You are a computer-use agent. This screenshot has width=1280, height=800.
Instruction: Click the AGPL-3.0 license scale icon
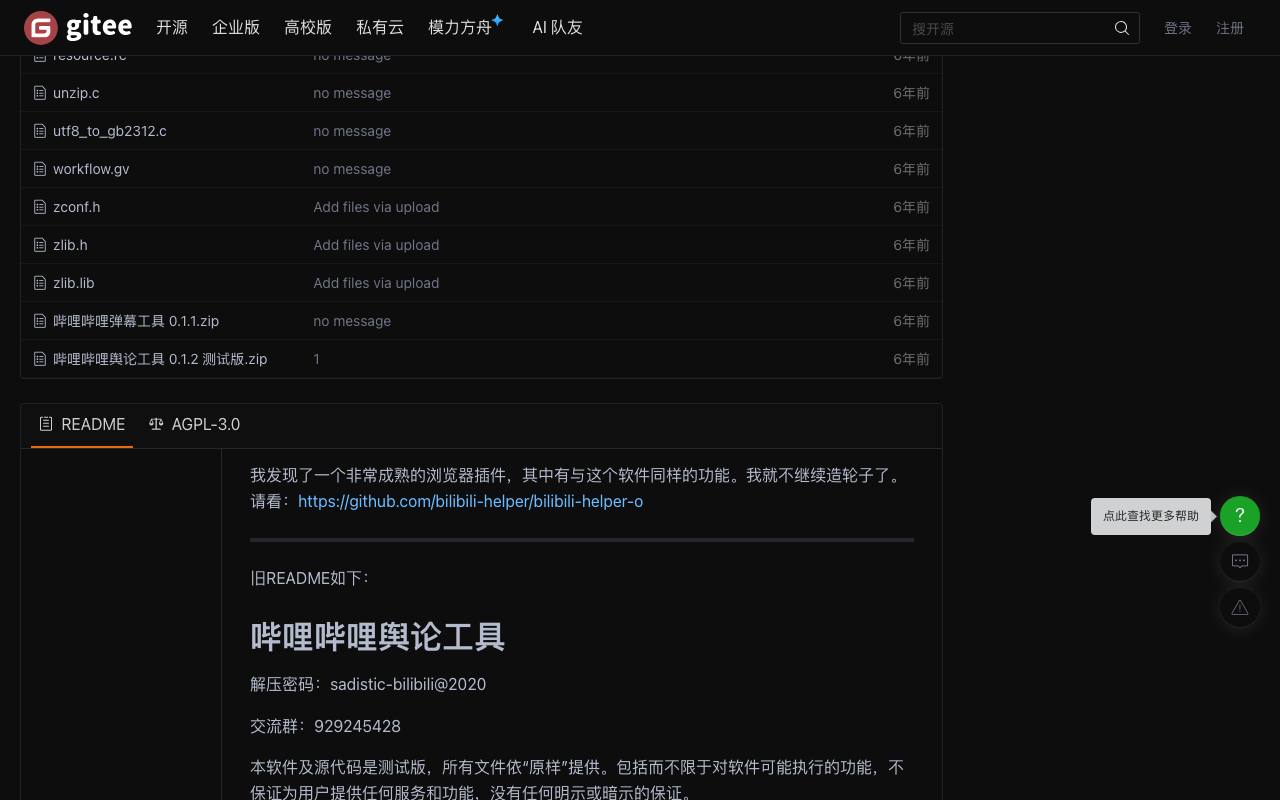[156, 424]
